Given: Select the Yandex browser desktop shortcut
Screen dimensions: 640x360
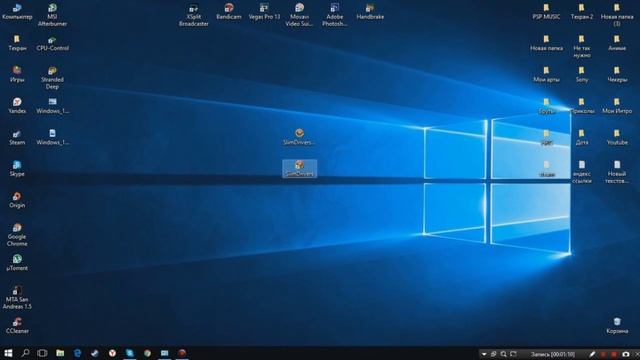Looking at the screenshot, I should tap(17, 106).
